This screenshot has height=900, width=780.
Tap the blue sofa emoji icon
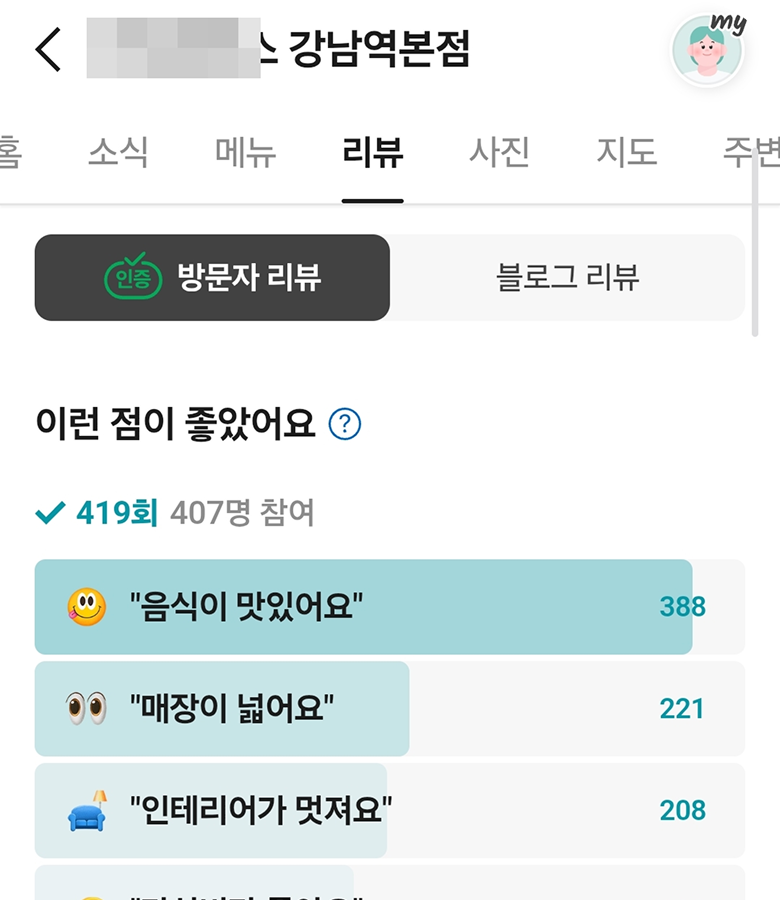coord(87,810)
